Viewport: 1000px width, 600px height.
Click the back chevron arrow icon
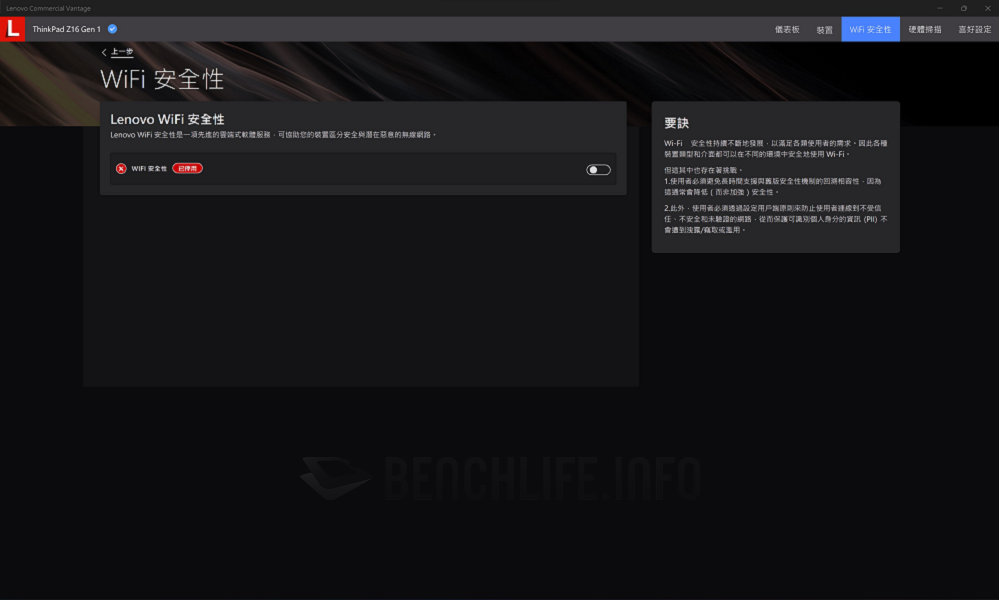pyautogui.click(x=104, y=52)
